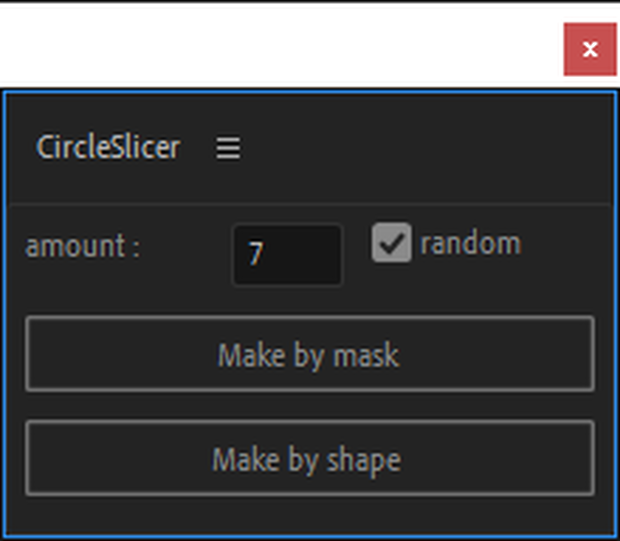Select the CircleSlicer panel tab title
Screen dimensions: 620x541
point(108,147)
